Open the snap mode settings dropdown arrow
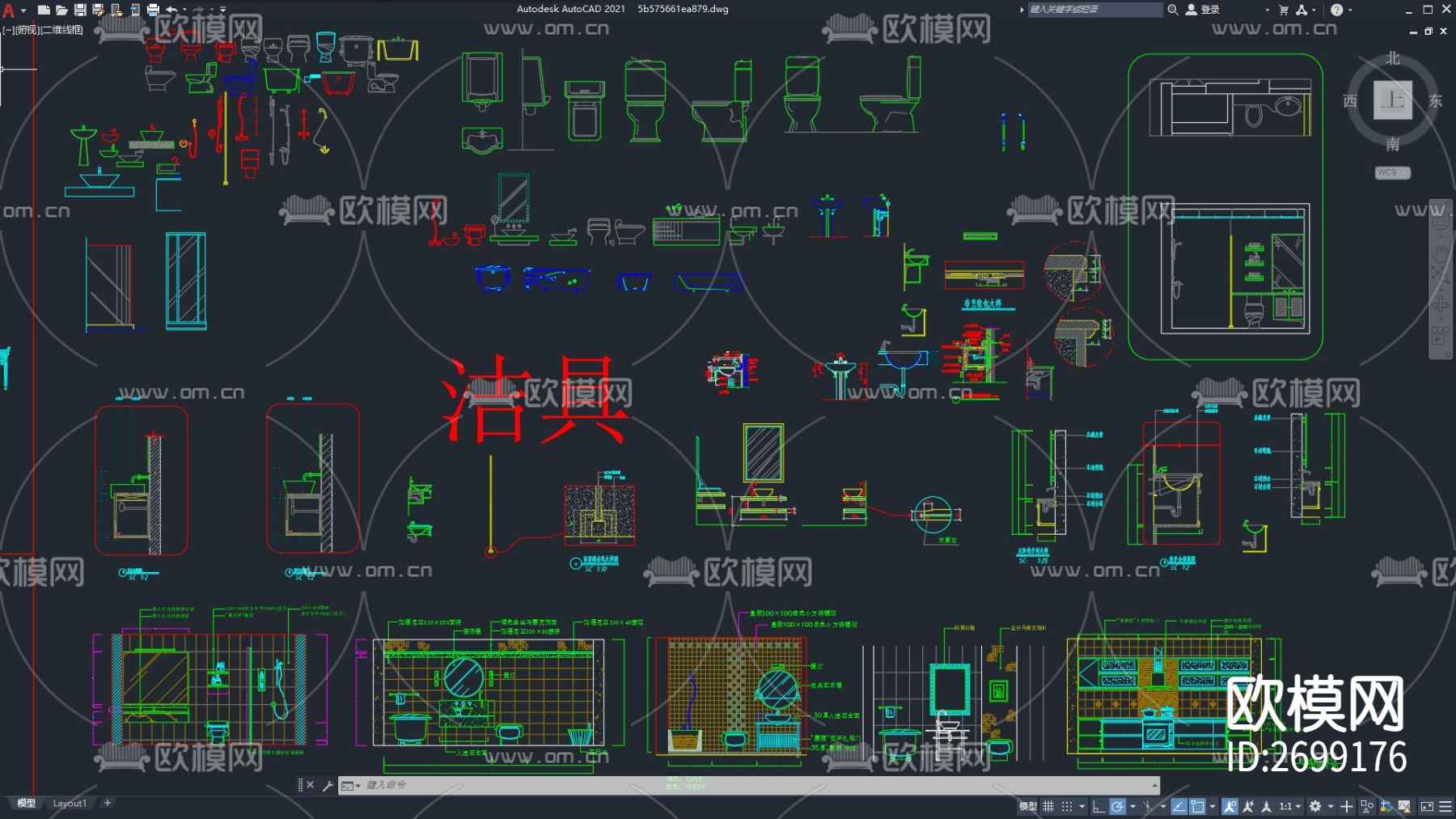Viewport: 1456px width, 819px height. (x=1081, y=806)
